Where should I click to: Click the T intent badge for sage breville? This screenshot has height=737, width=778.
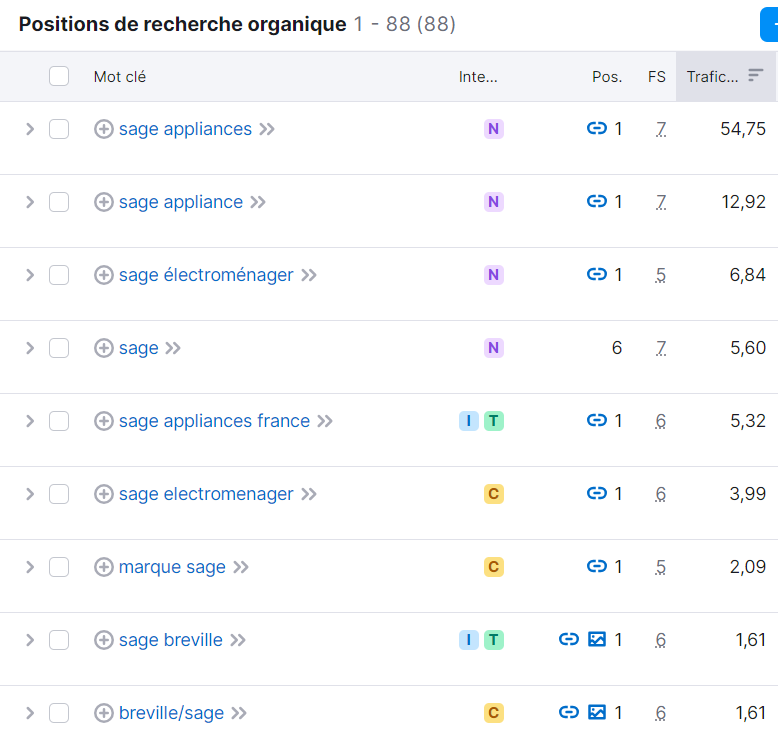(x=494, y=640)
